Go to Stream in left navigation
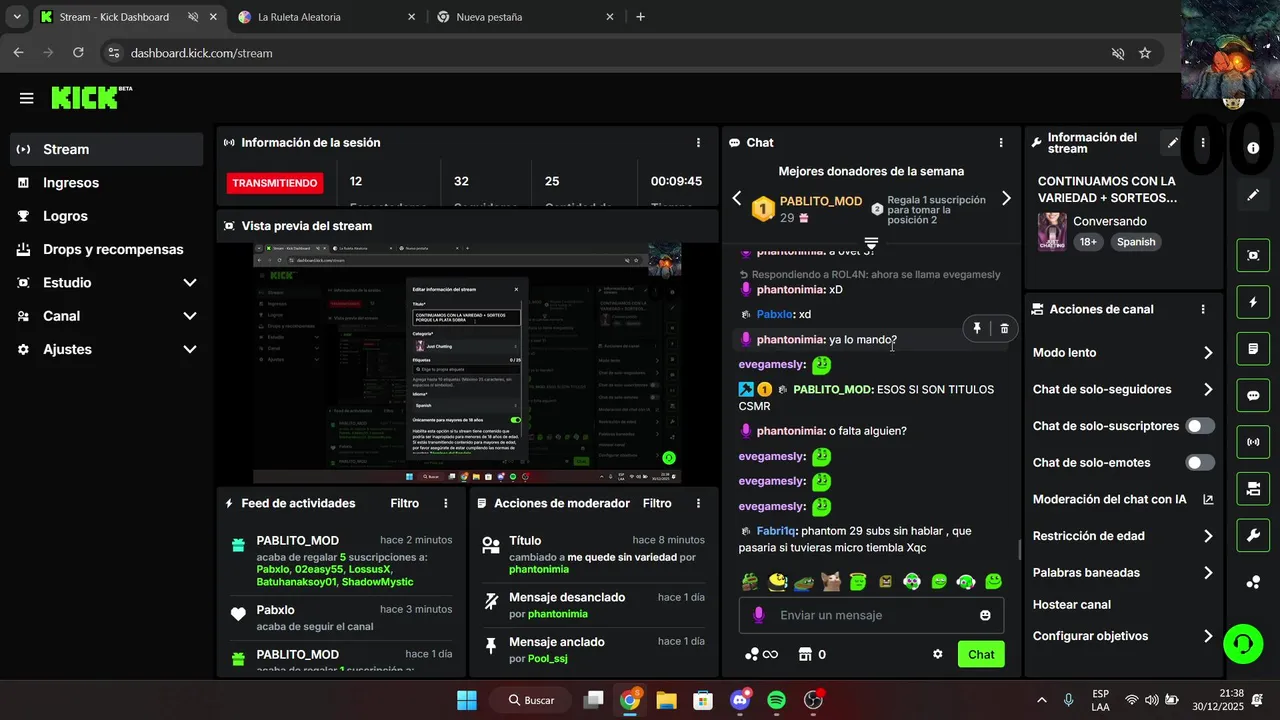Viewport: 1280px width, 720px height. pyautogui.click(x=106, y=149)
